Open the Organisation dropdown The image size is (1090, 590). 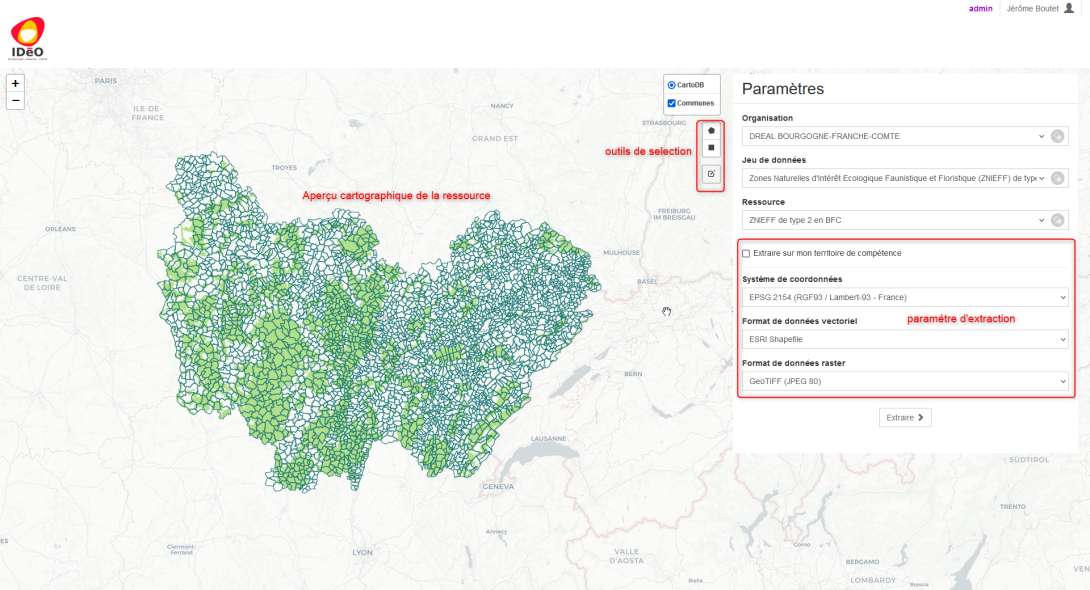pyautogui.click(x=894, y=136)
